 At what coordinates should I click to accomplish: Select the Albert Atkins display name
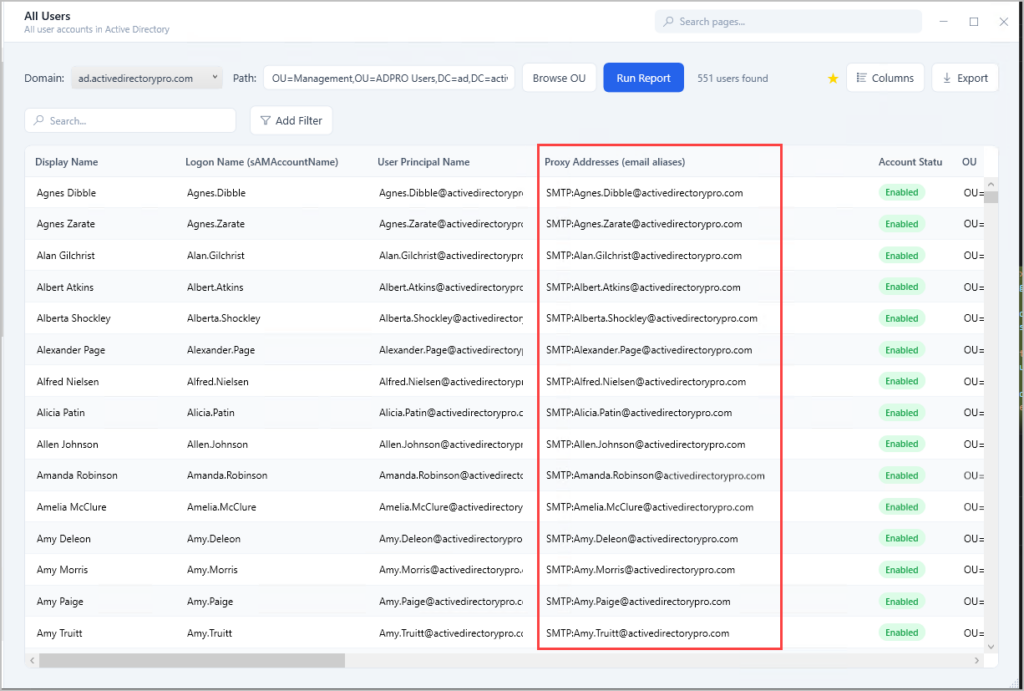[x=65, y=287]
